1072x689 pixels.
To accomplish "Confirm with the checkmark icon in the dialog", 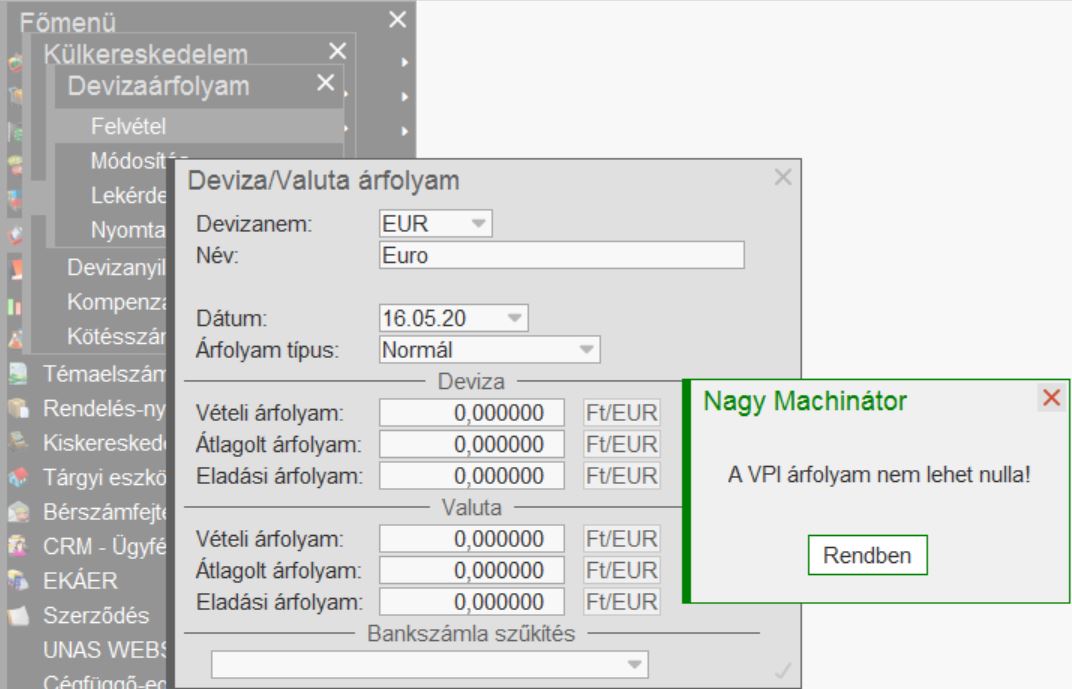I will coord(783,671).
